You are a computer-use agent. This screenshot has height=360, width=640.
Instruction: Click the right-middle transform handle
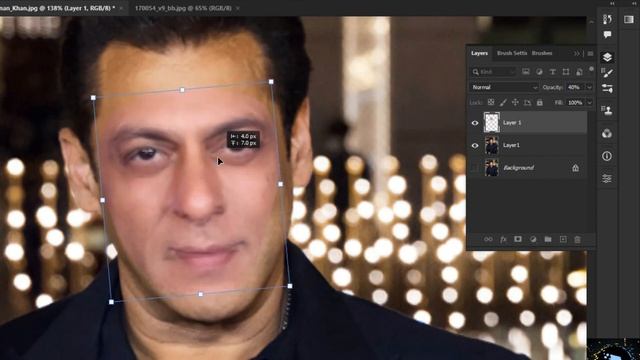tap(280, 184)
